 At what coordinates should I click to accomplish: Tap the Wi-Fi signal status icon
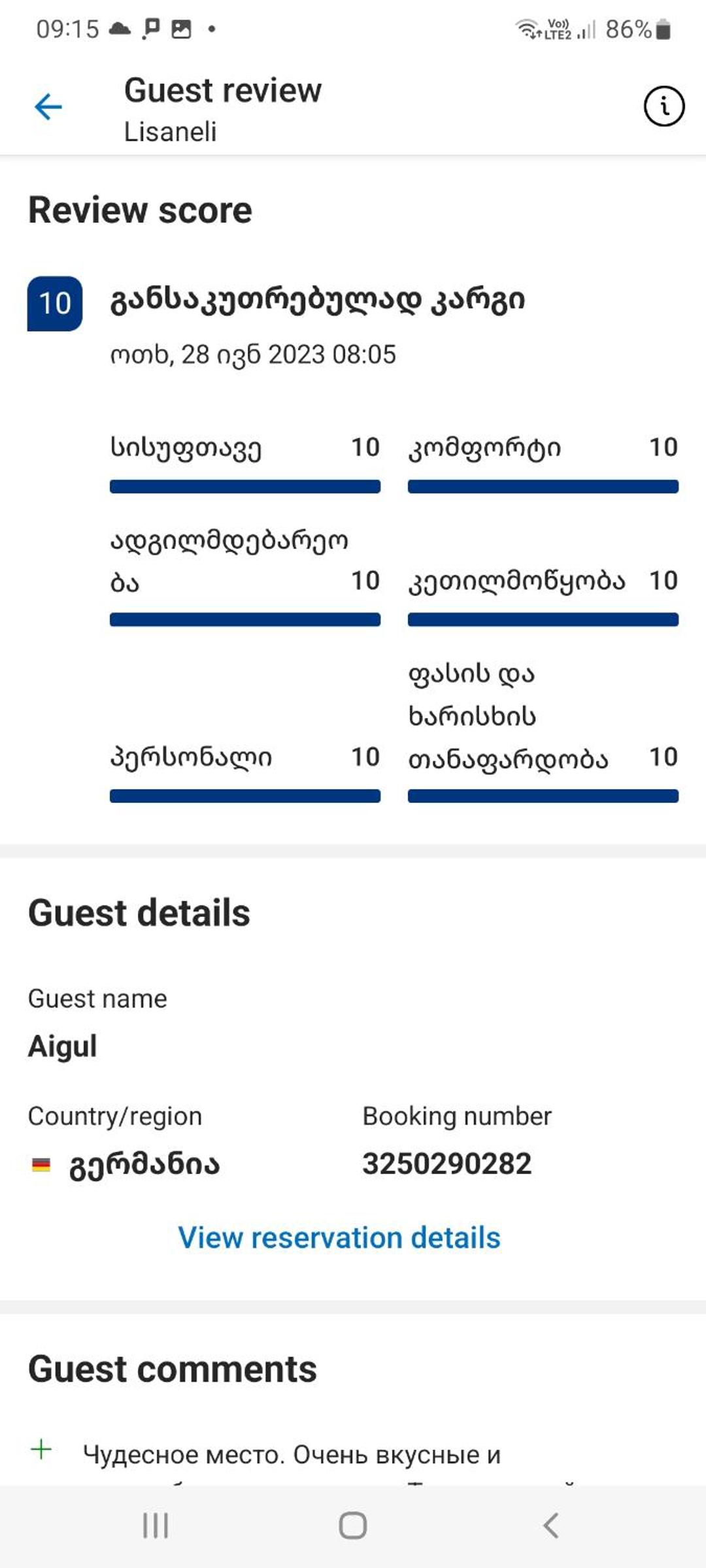pyautogui.click(x=526, y=29)
